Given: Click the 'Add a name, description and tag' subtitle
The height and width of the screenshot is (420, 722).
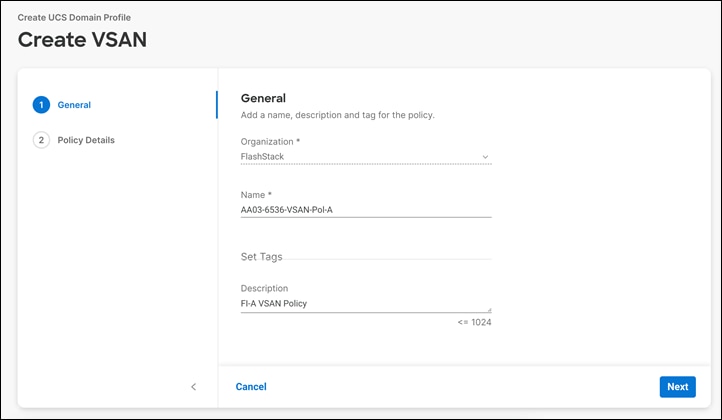Looking at the screenshot, I should [338, 115].
